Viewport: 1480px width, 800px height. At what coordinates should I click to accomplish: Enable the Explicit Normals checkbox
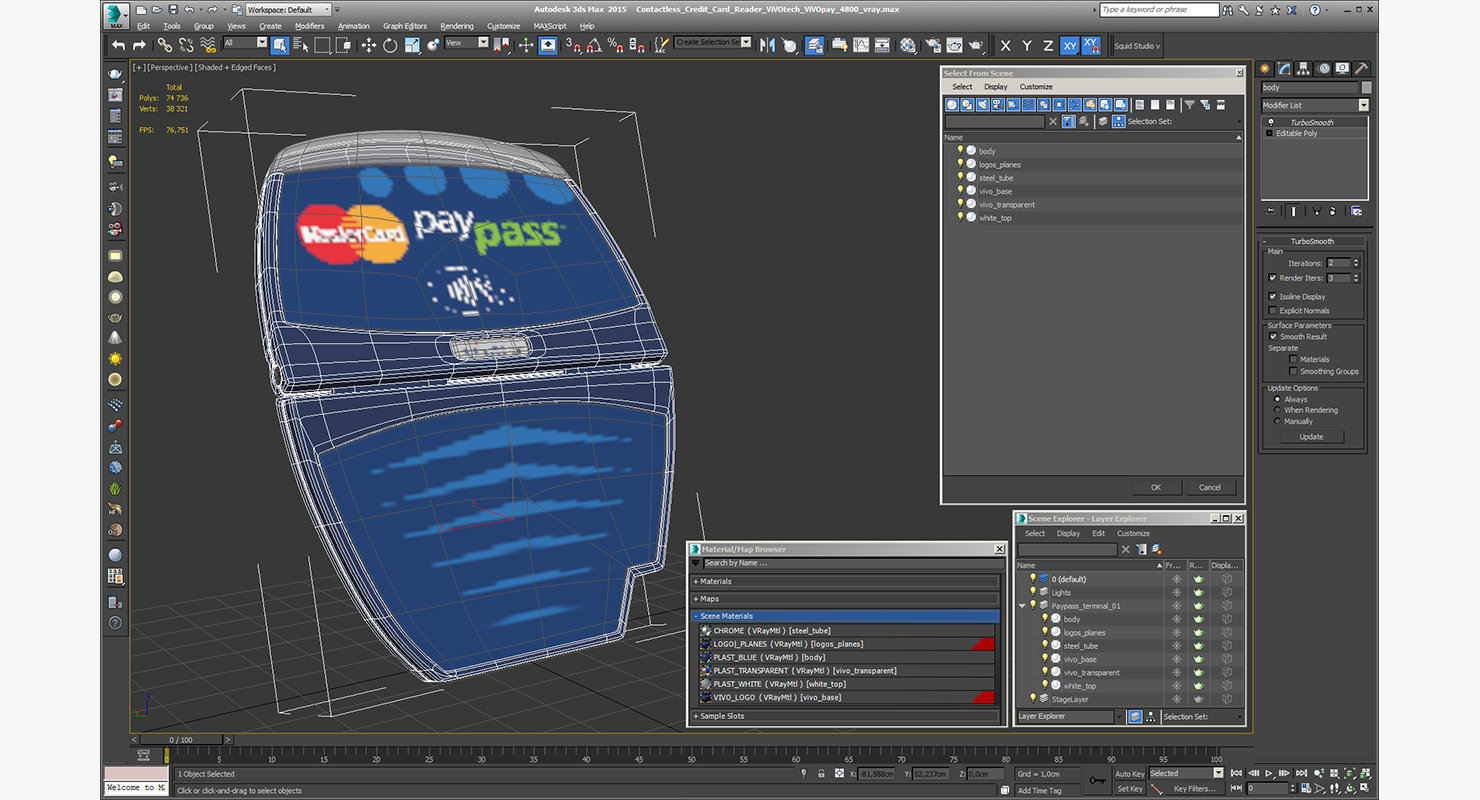click(x=1272, y=310)
